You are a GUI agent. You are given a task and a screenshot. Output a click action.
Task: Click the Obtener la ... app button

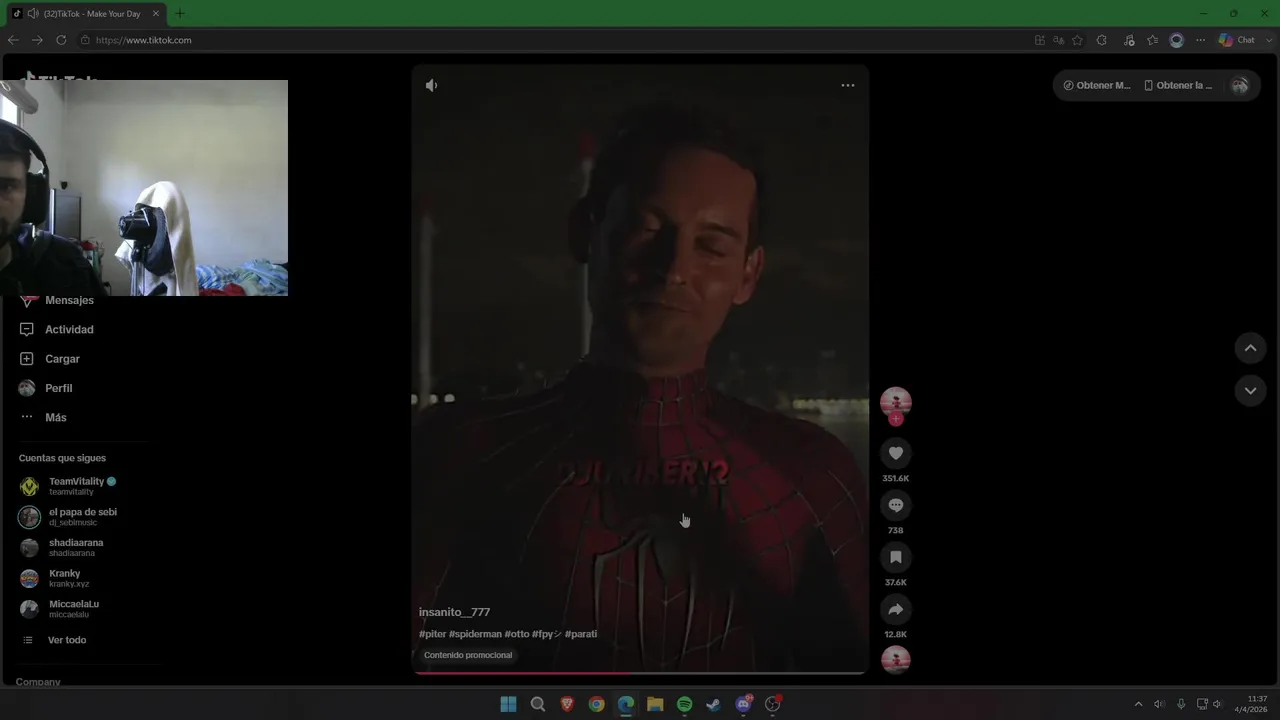click(x=1178, y=85)
